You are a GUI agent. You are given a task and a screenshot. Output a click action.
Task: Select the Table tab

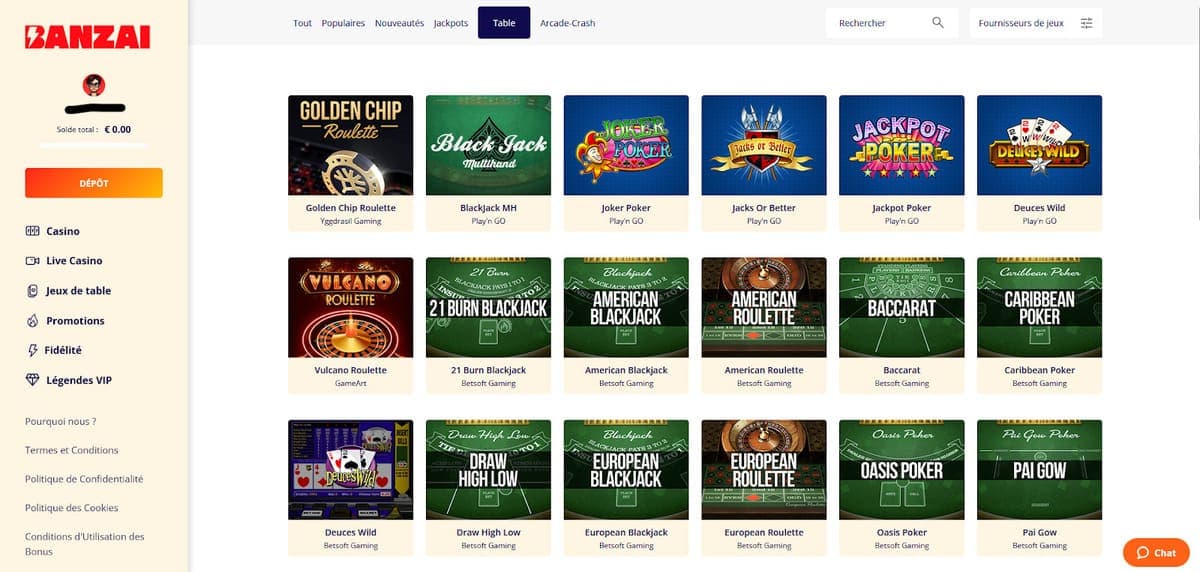[504, 23]
